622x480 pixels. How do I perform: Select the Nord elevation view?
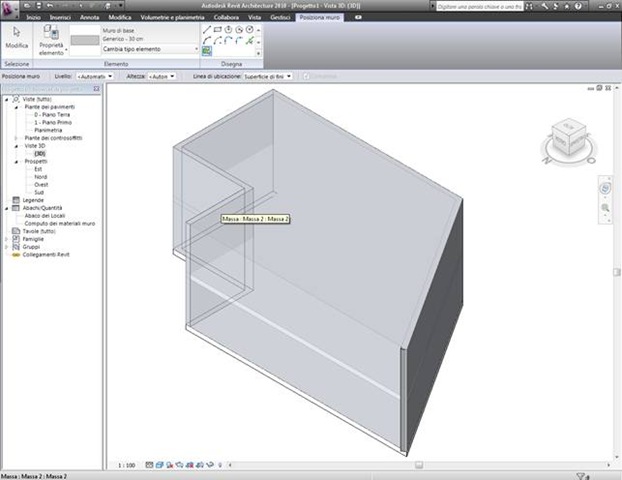click(40, 177)
